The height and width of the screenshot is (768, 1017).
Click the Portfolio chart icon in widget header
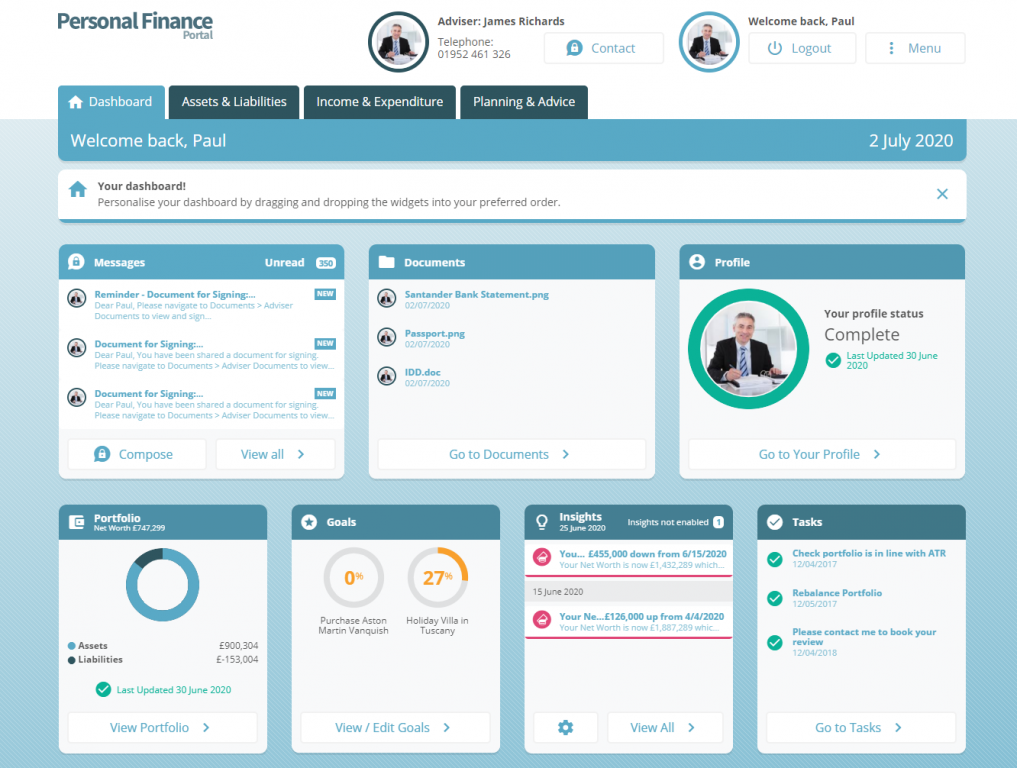click(76, 521)
